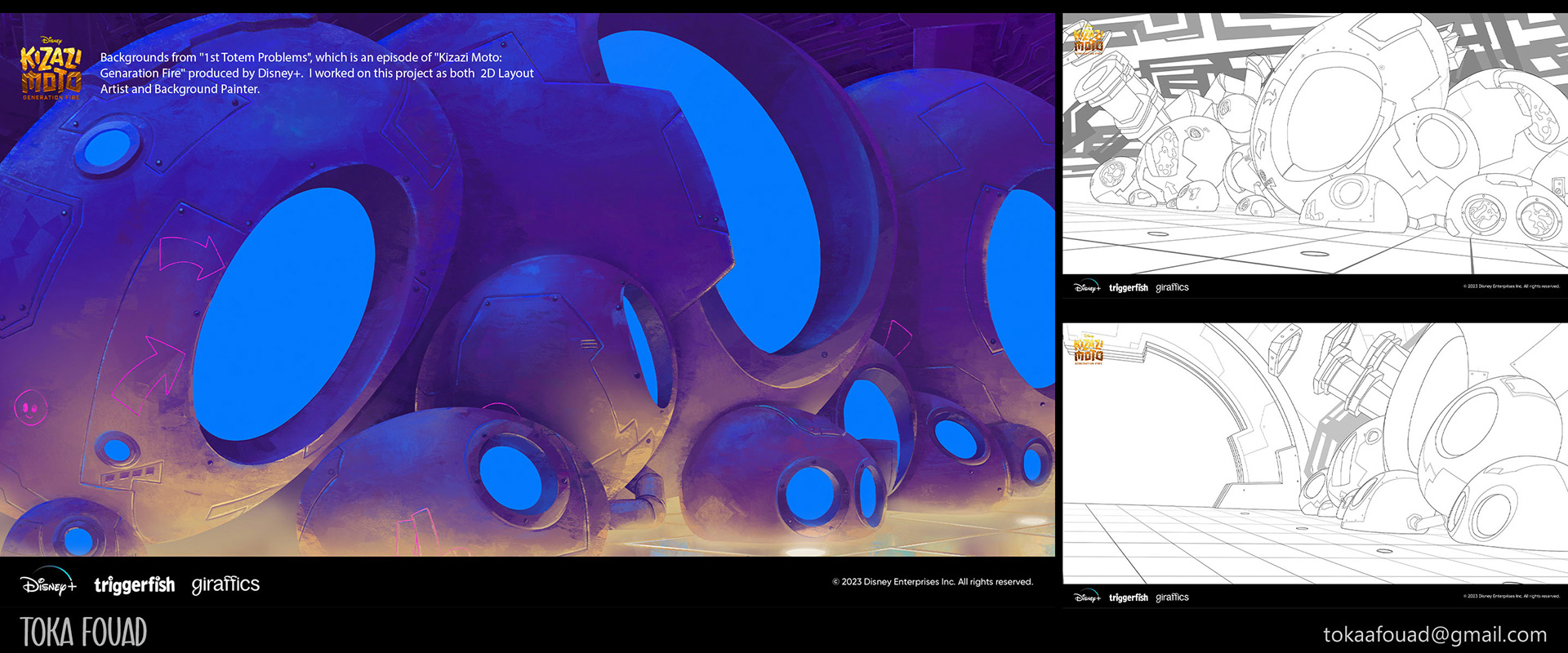Click the small triggerfish logo under the top line-art
Viewport: 1568px width, 653px height.
click(x=1129, y=287)
